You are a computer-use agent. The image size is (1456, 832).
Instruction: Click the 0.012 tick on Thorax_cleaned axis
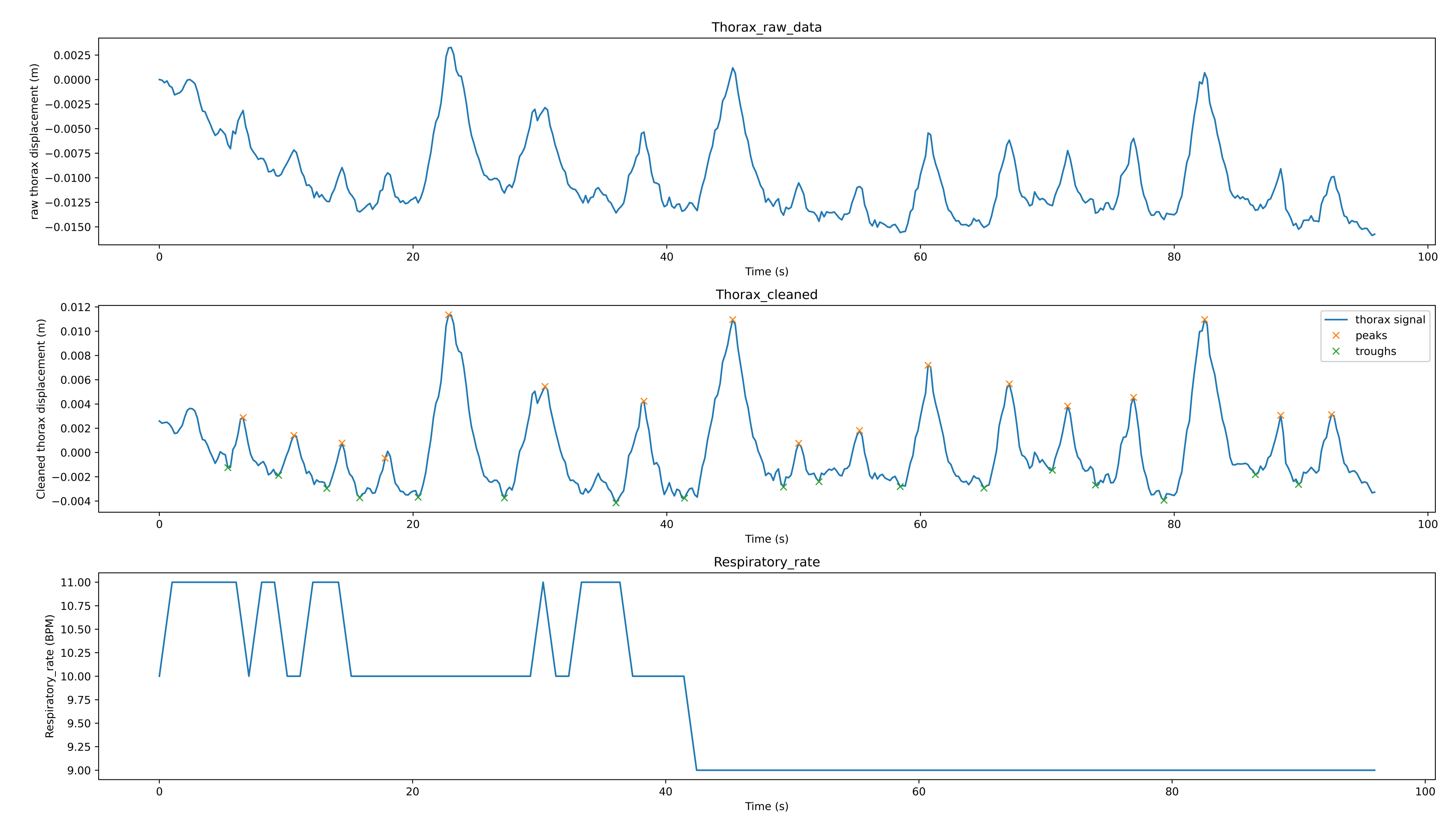(75, 308)
